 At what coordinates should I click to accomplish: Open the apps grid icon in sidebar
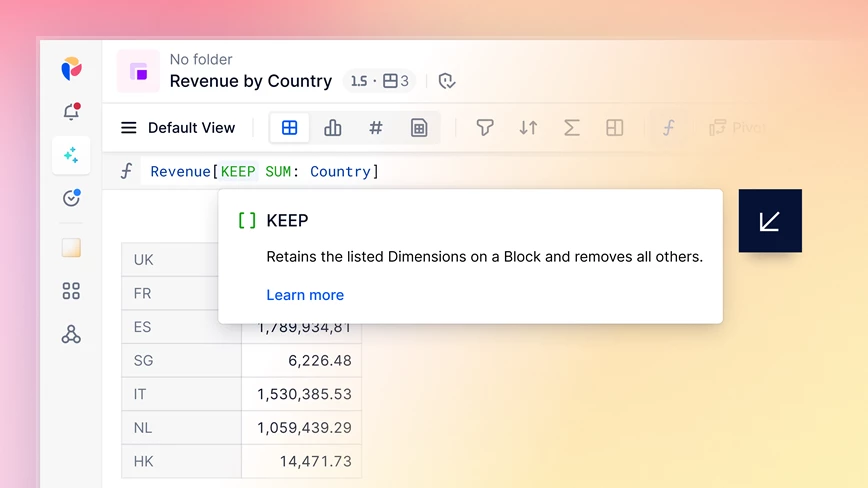coord(71,290)
